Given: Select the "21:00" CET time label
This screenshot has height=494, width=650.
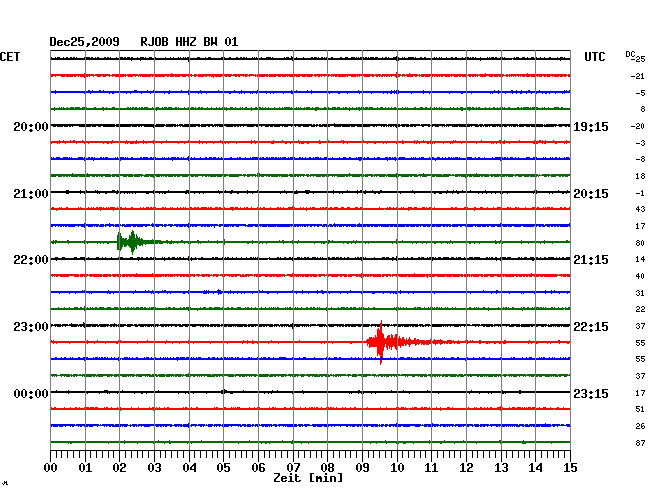Looking at the screenshot, I should click(31, 194).
